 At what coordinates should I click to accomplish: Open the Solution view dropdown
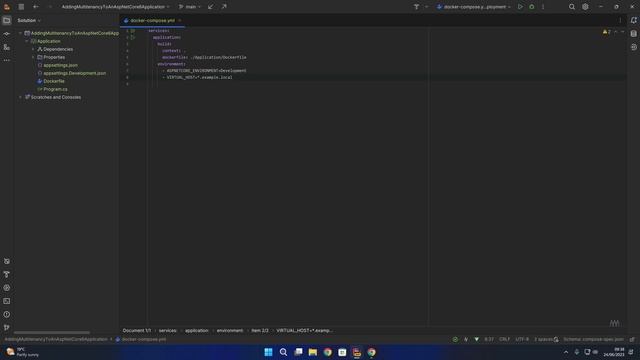point(29,20)
